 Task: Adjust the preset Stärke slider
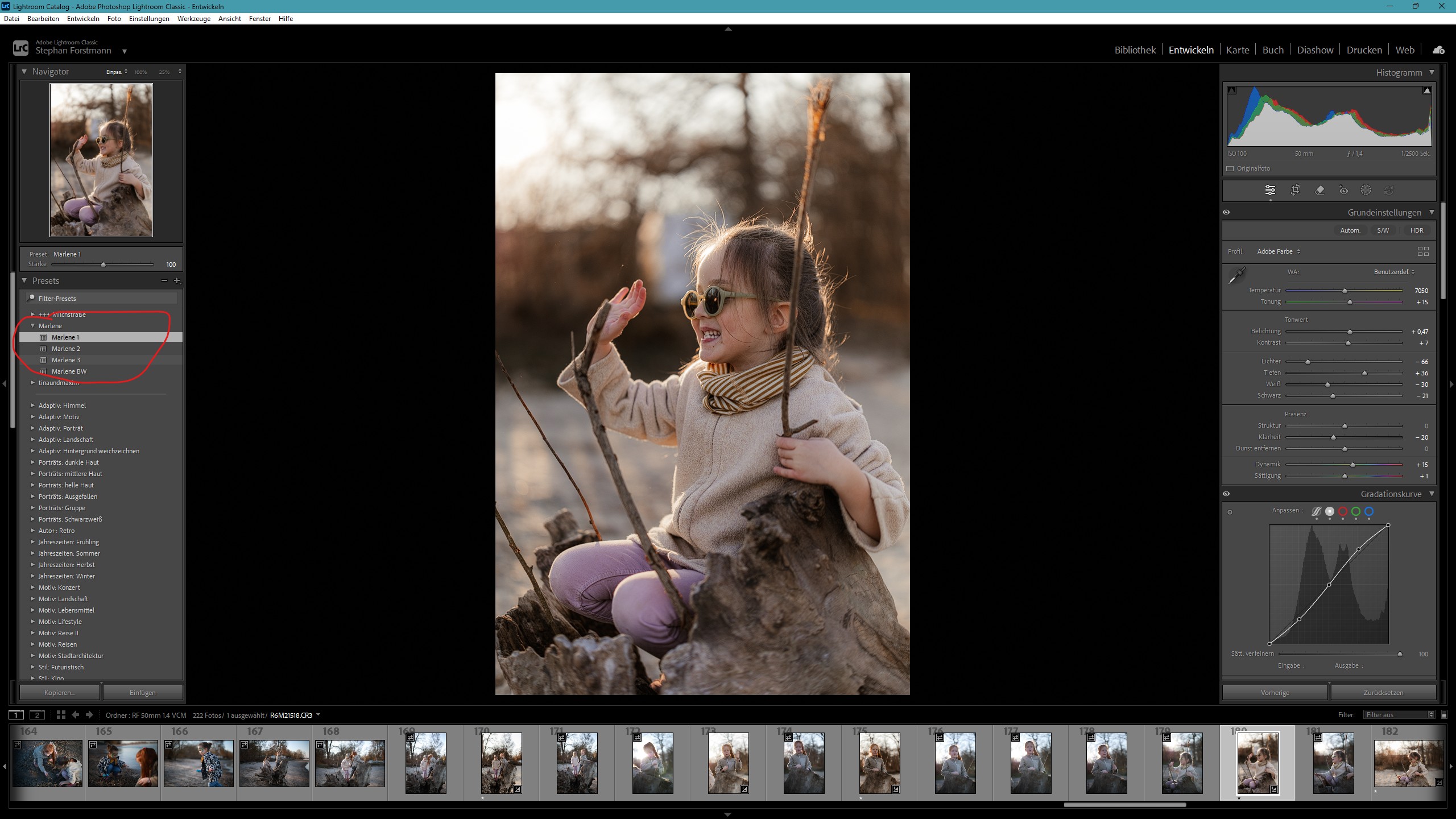103,264
